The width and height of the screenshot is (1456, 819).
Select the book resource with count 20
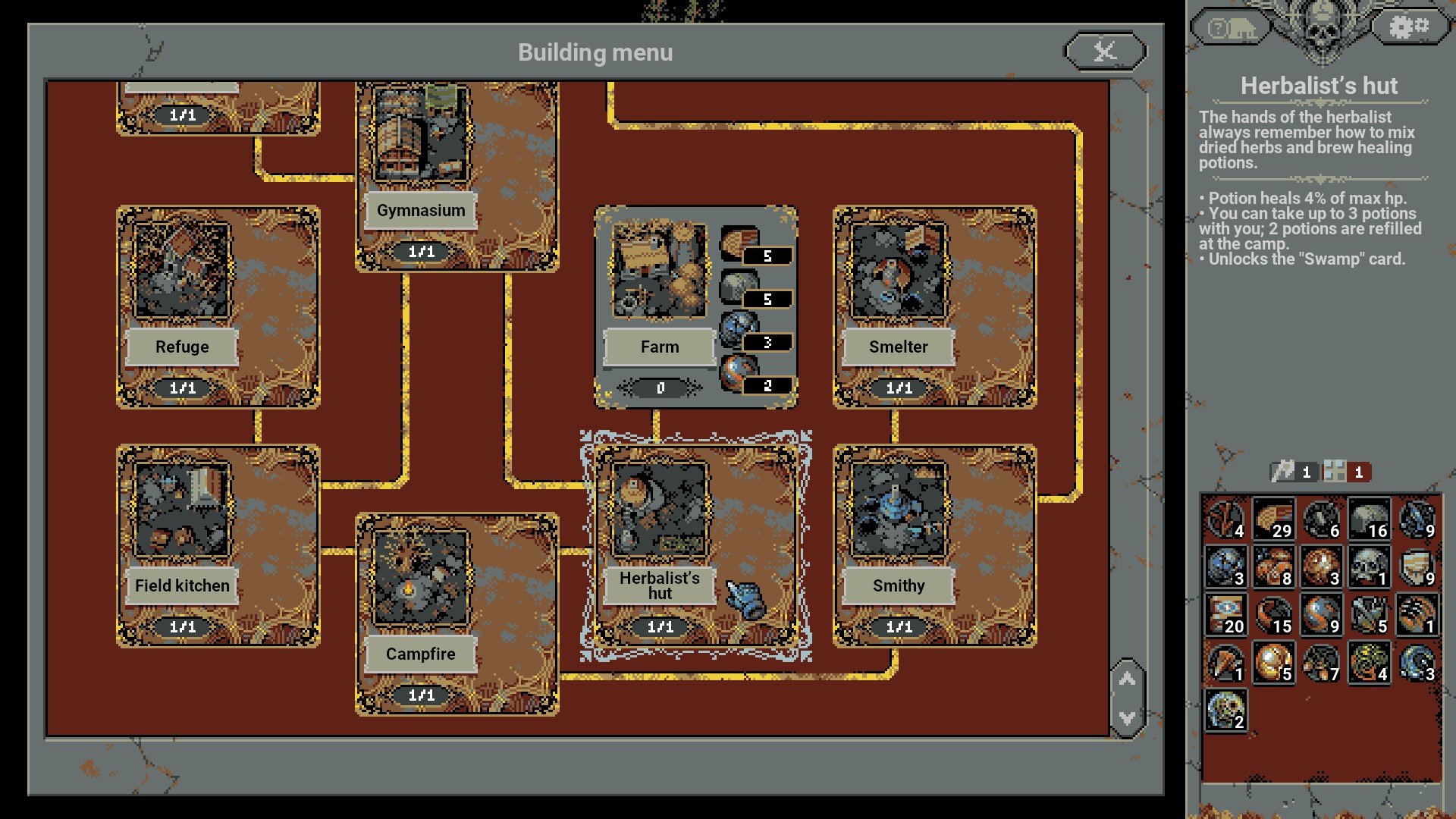pos(1225,614)
